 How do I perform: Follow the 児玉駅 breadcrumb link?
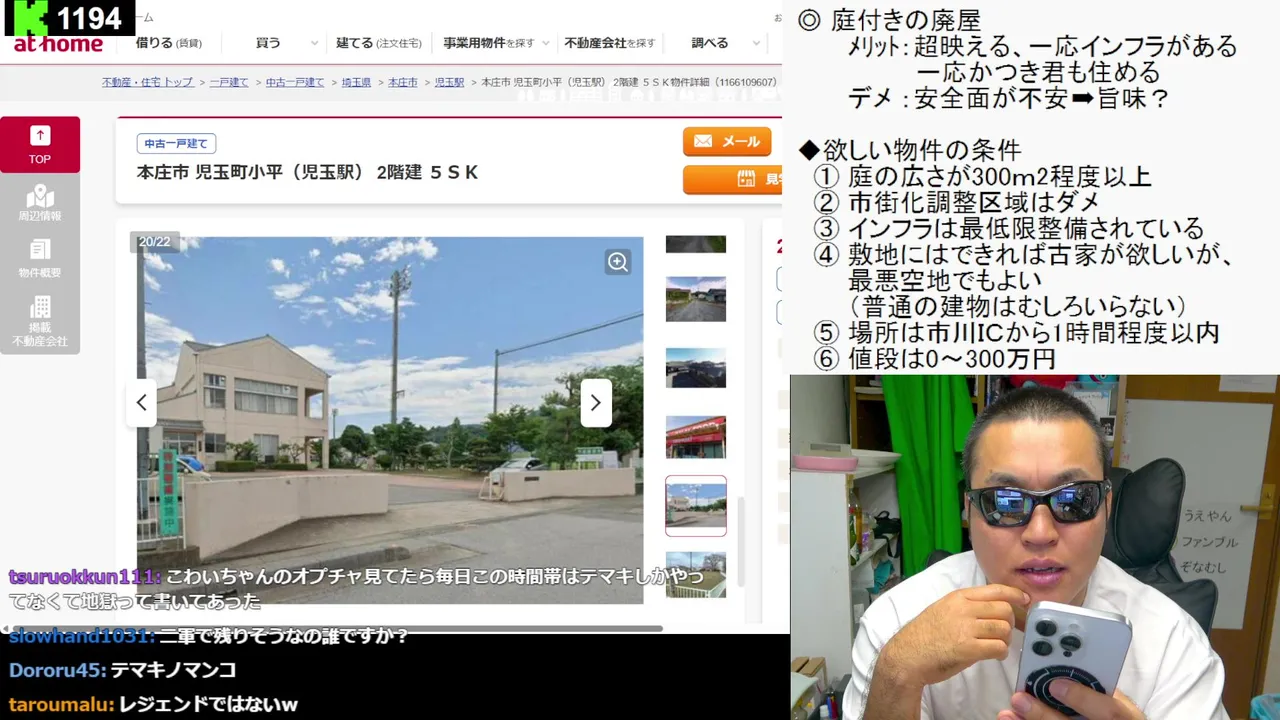pos(449,82)
